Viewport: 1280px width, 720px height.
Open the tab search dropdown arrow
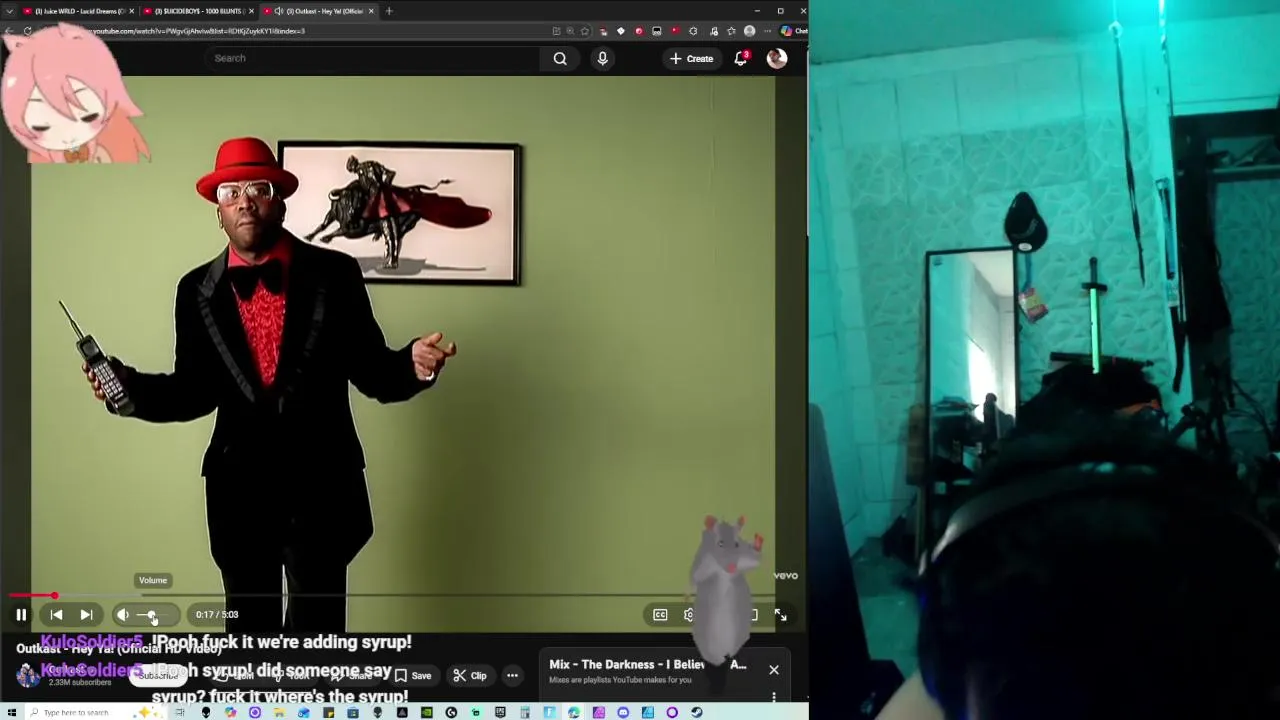tap(9, 11)
